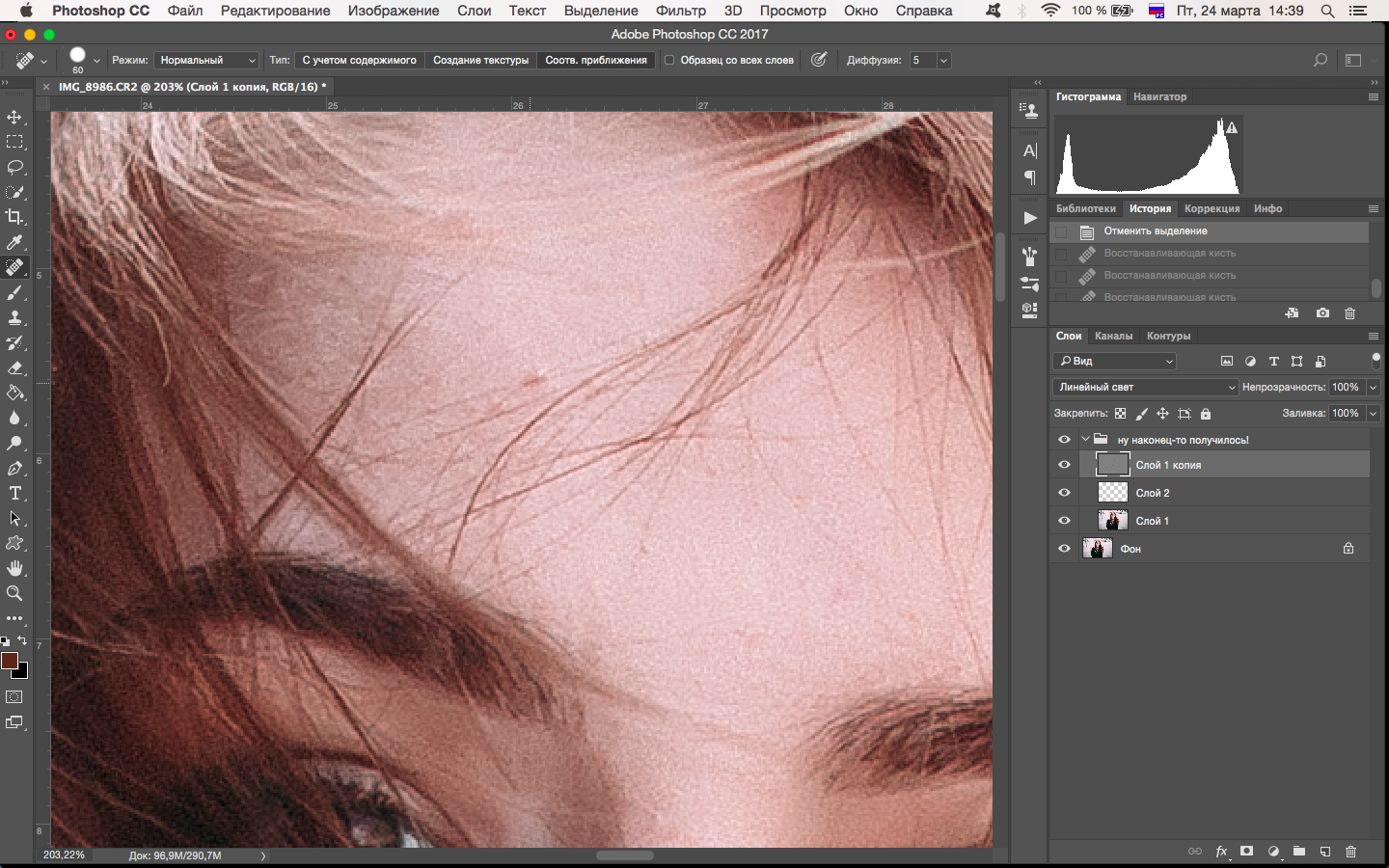Screen dimensions: 1389x868
Task: Click the foreground color swatch
Action: (10, 661)
